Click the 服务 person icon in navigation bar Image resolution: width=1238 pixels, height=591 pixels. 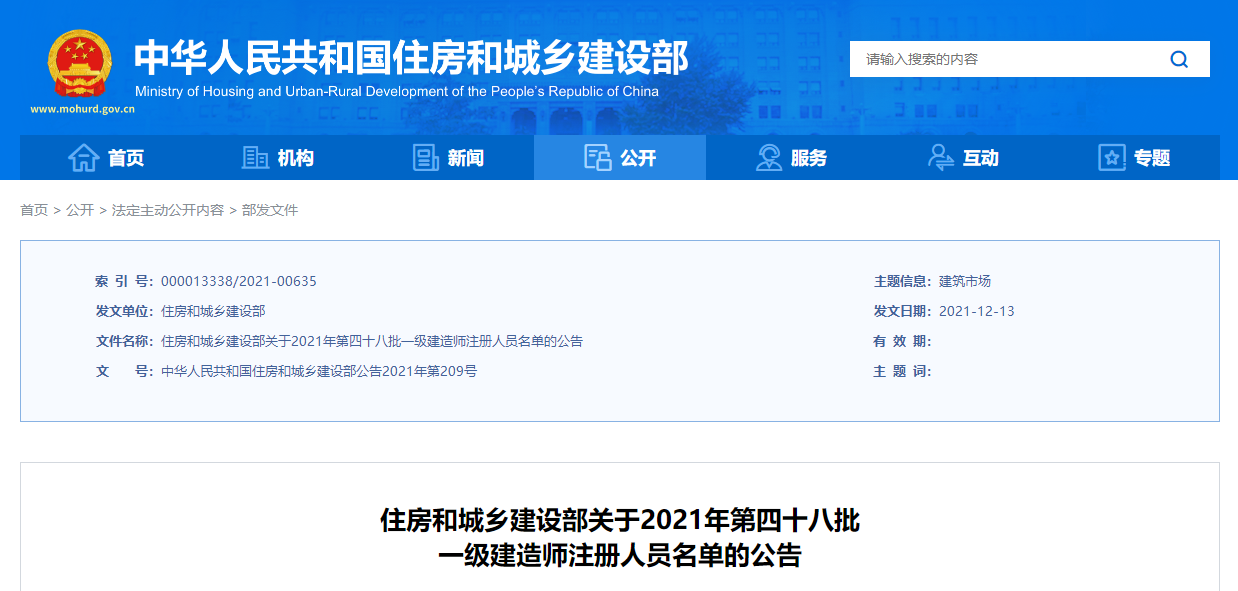(768, 157)
